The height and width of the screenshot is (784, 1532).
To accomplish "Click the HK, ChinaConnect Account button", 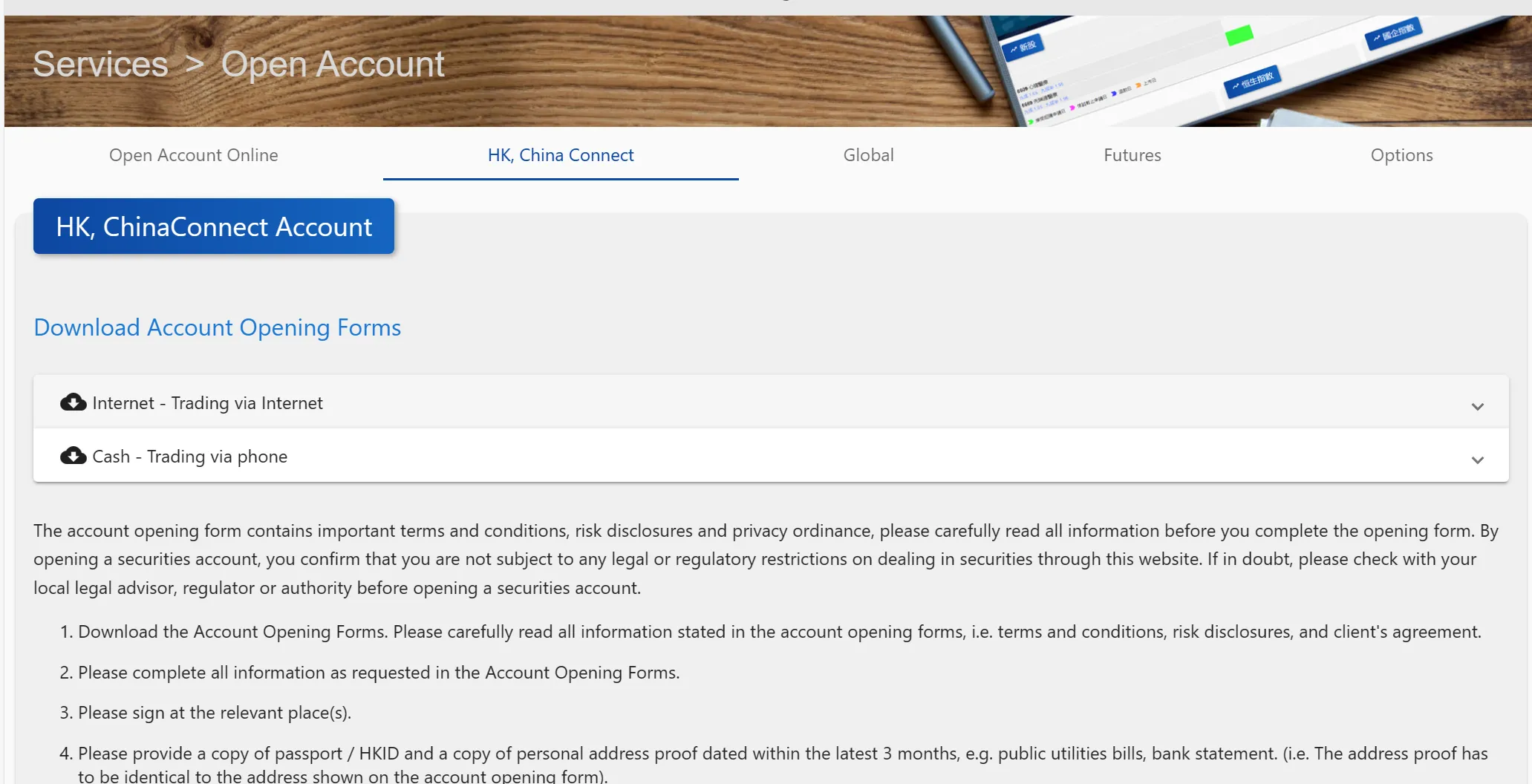I will coord(214,226).
